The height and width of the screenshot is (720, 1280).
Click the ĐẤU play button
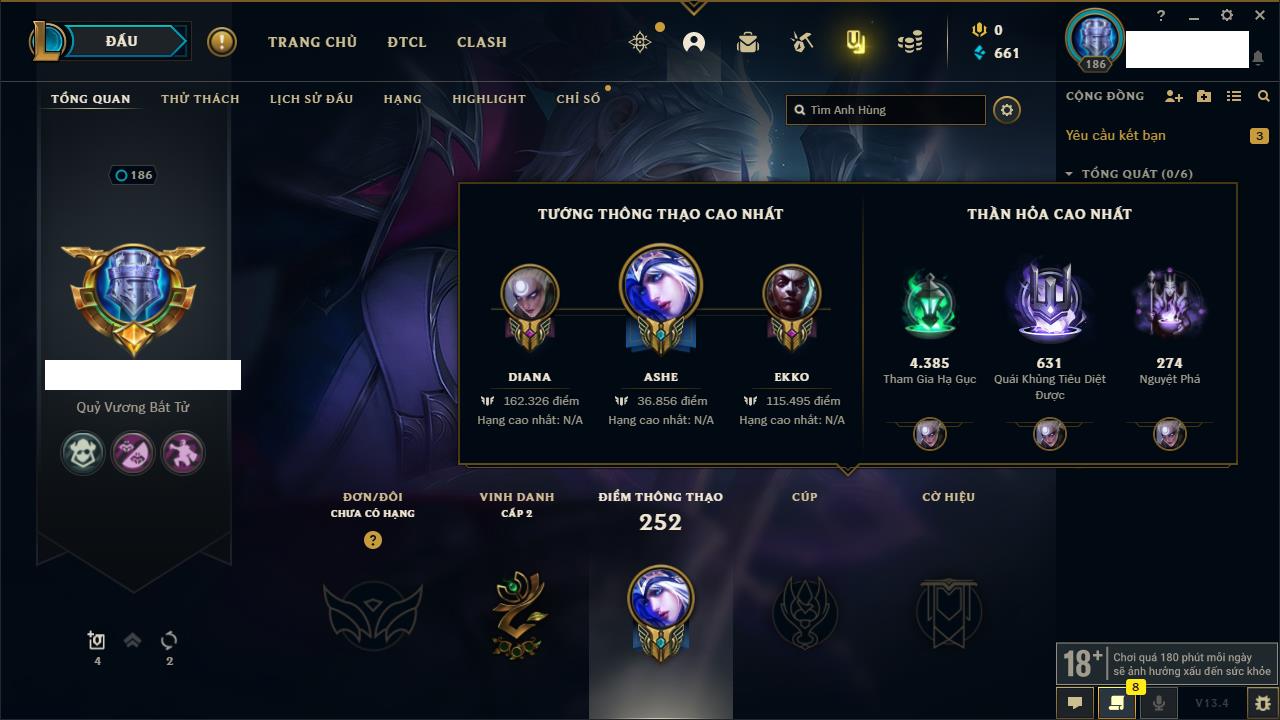coord(122,41)
